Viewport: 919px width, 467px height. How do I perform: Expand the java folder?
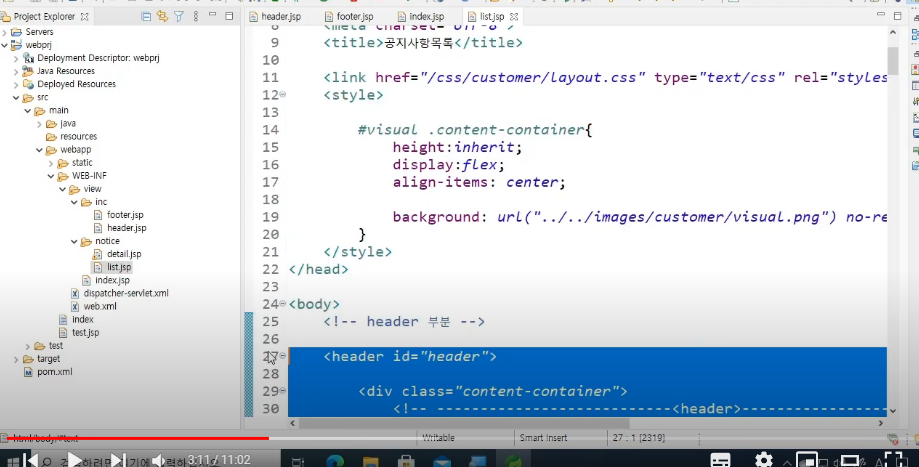click(40, 124)
